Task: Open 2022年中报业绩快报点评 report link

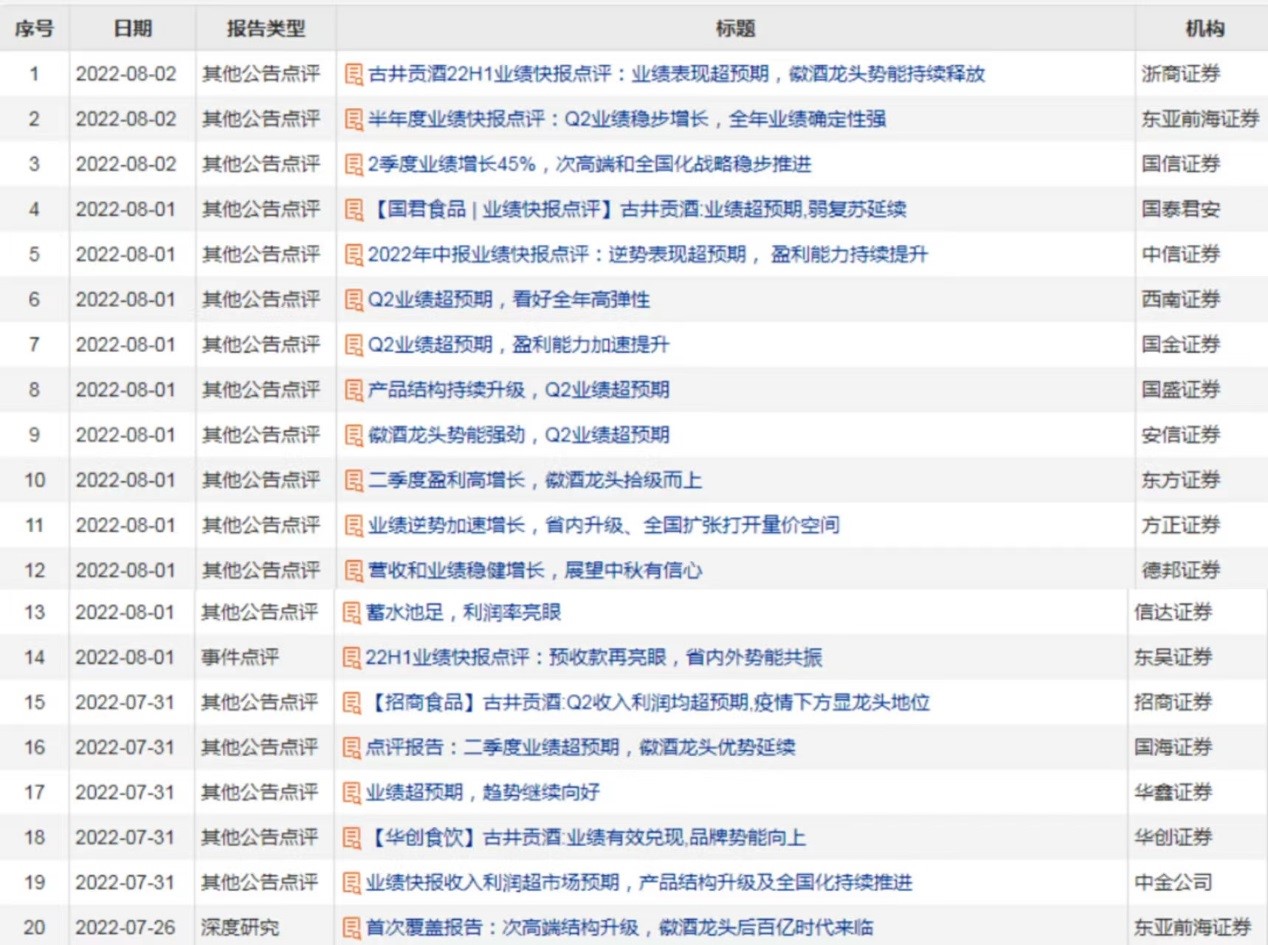Action: point(647,254)
